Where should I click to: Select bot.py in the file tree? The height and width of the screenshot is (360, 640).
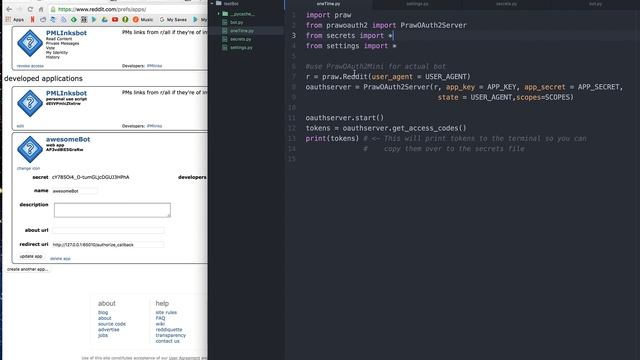coord(237,22)
